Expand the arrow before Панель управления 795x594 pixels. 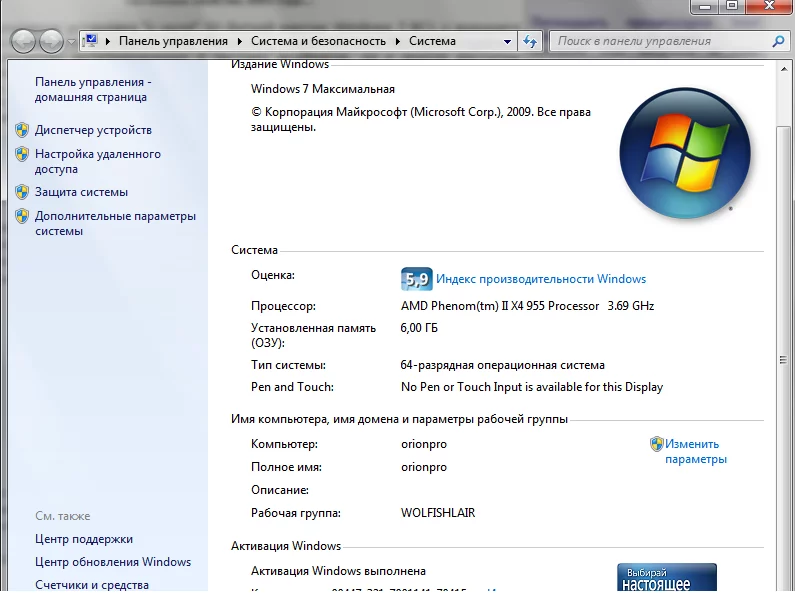(x=107, y=41)
